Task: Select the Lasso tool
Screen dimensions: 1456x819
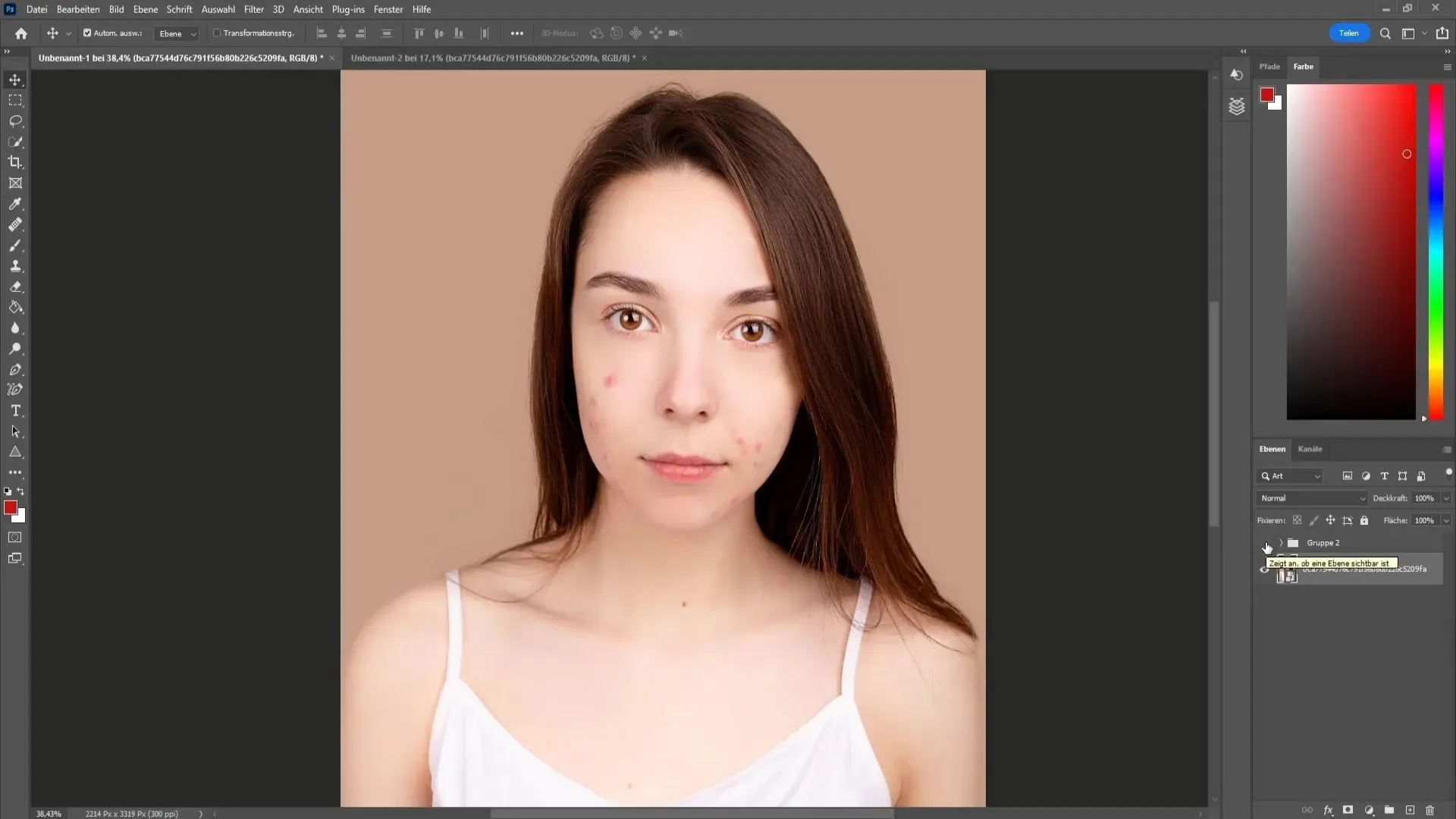Action: coord(15,121)
